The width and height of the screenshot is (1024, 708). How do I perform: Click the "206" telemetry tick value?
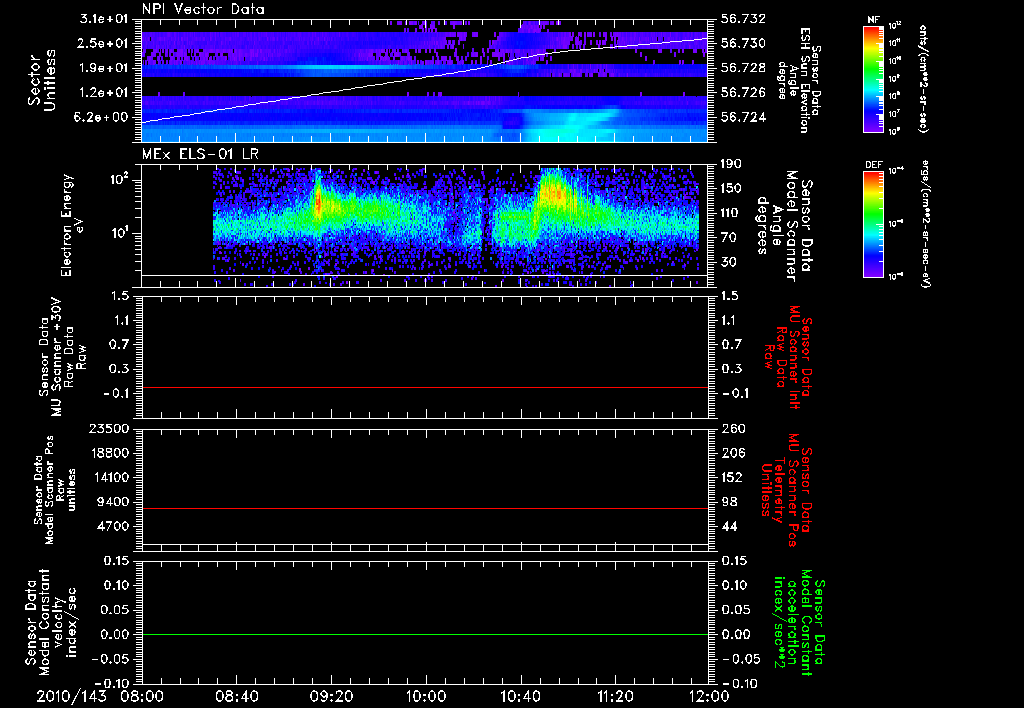click(x=733, y=453)
